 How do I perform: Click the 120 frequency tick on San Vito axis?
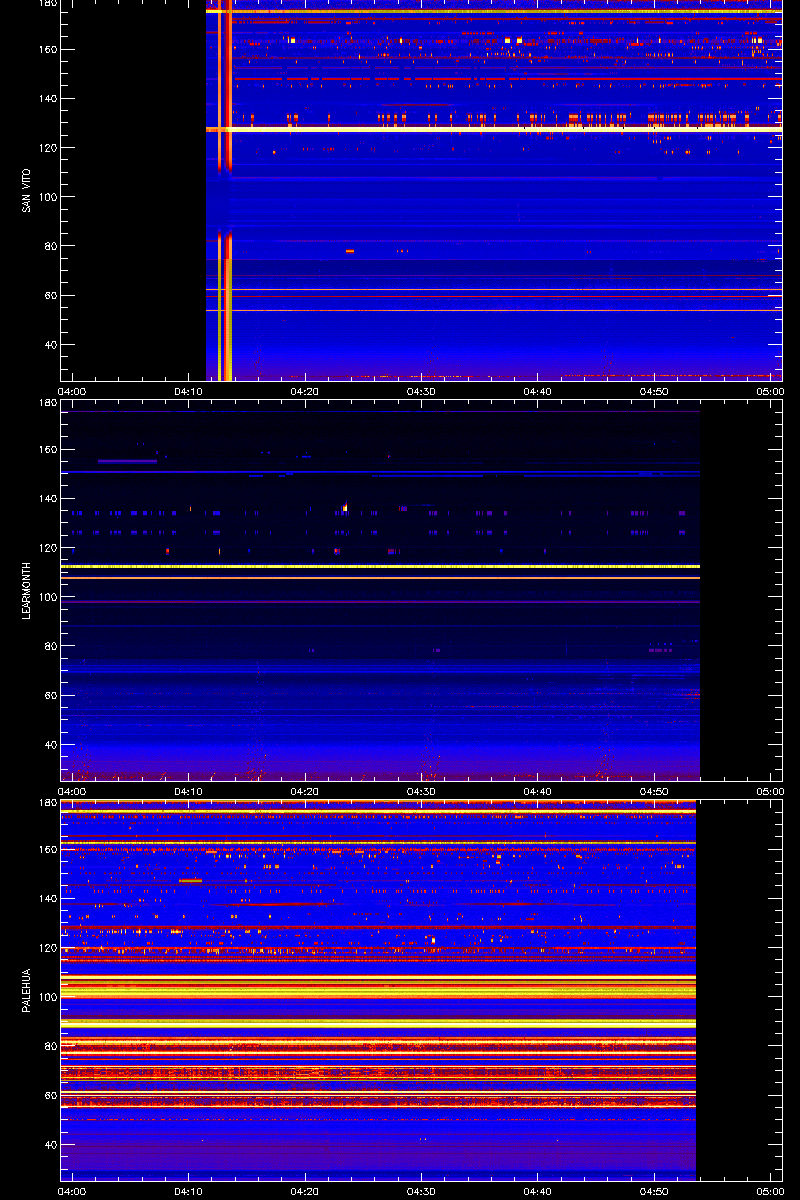[47, 147]
